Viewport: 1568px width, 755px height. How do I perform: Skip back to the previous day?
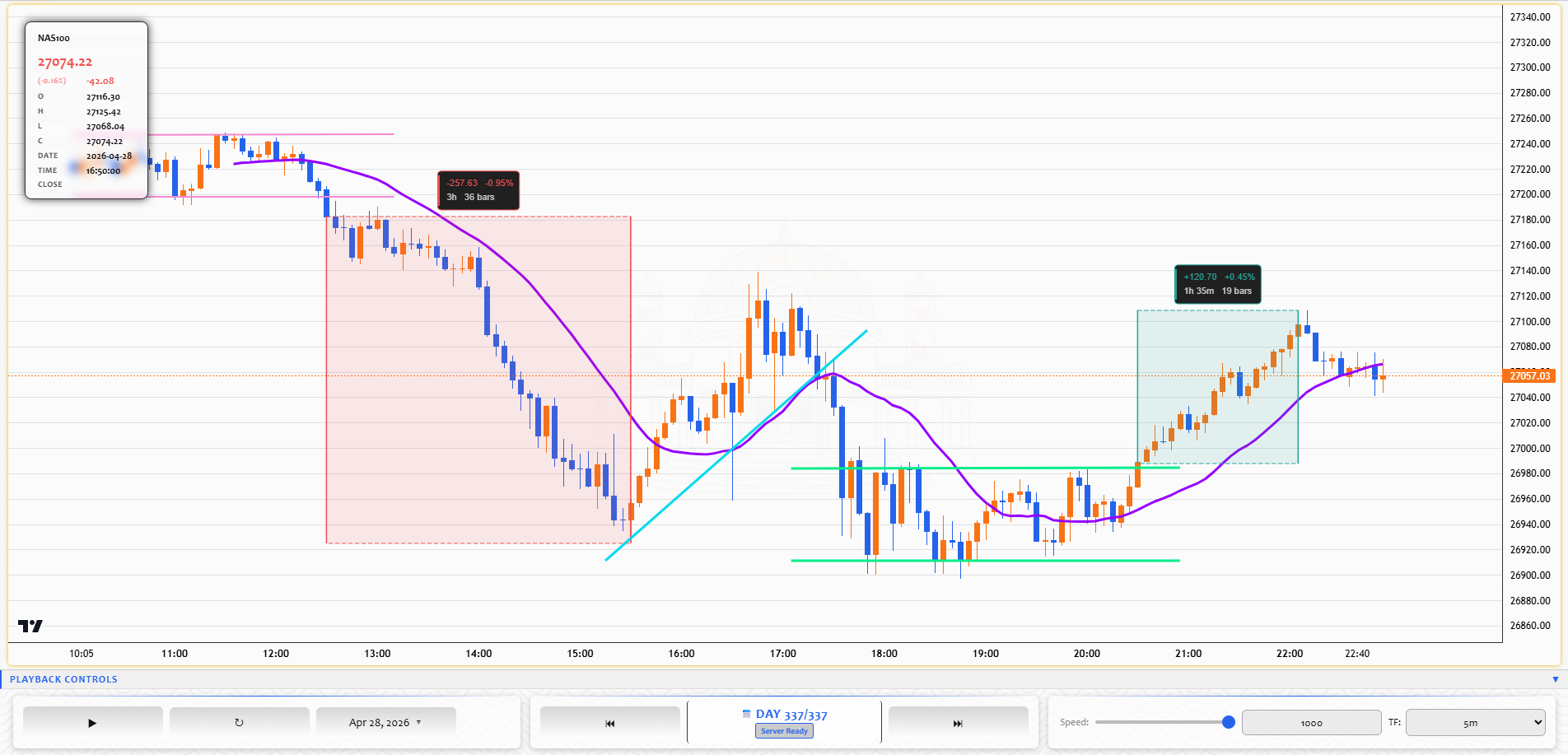tap(609, 723)
